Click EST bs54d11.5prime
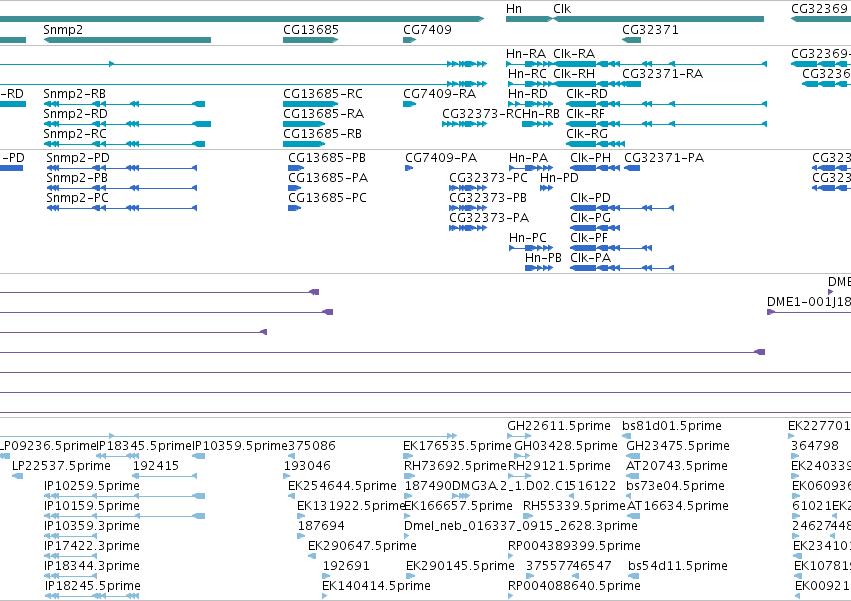 (x=678, y=566)
